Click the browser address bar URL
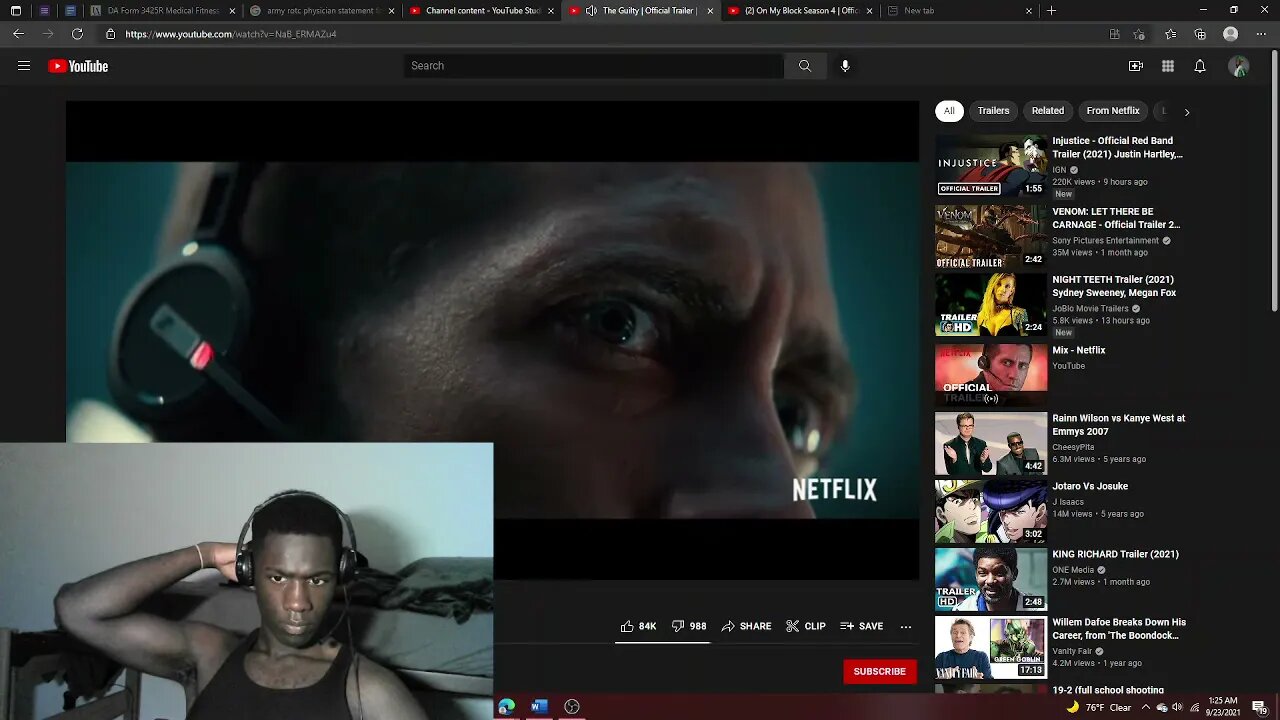Viewport: 1280px width, 720px height. click(x=231, y=34)
